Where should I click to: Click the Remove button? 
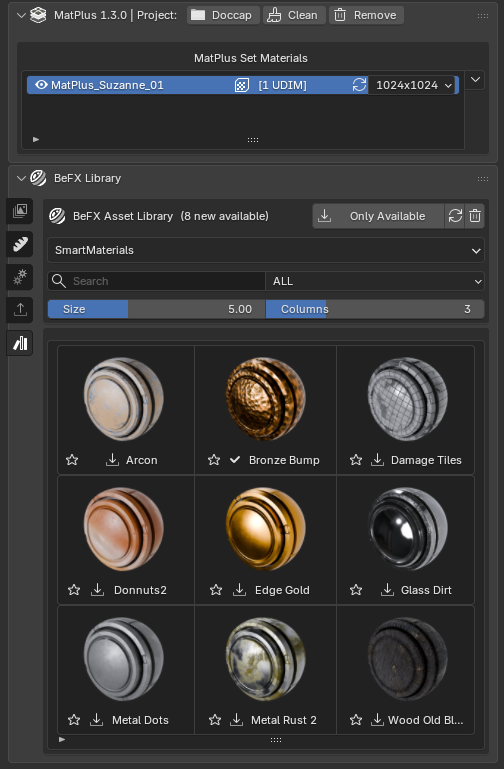pyautogui.click(x=366, y=15)
